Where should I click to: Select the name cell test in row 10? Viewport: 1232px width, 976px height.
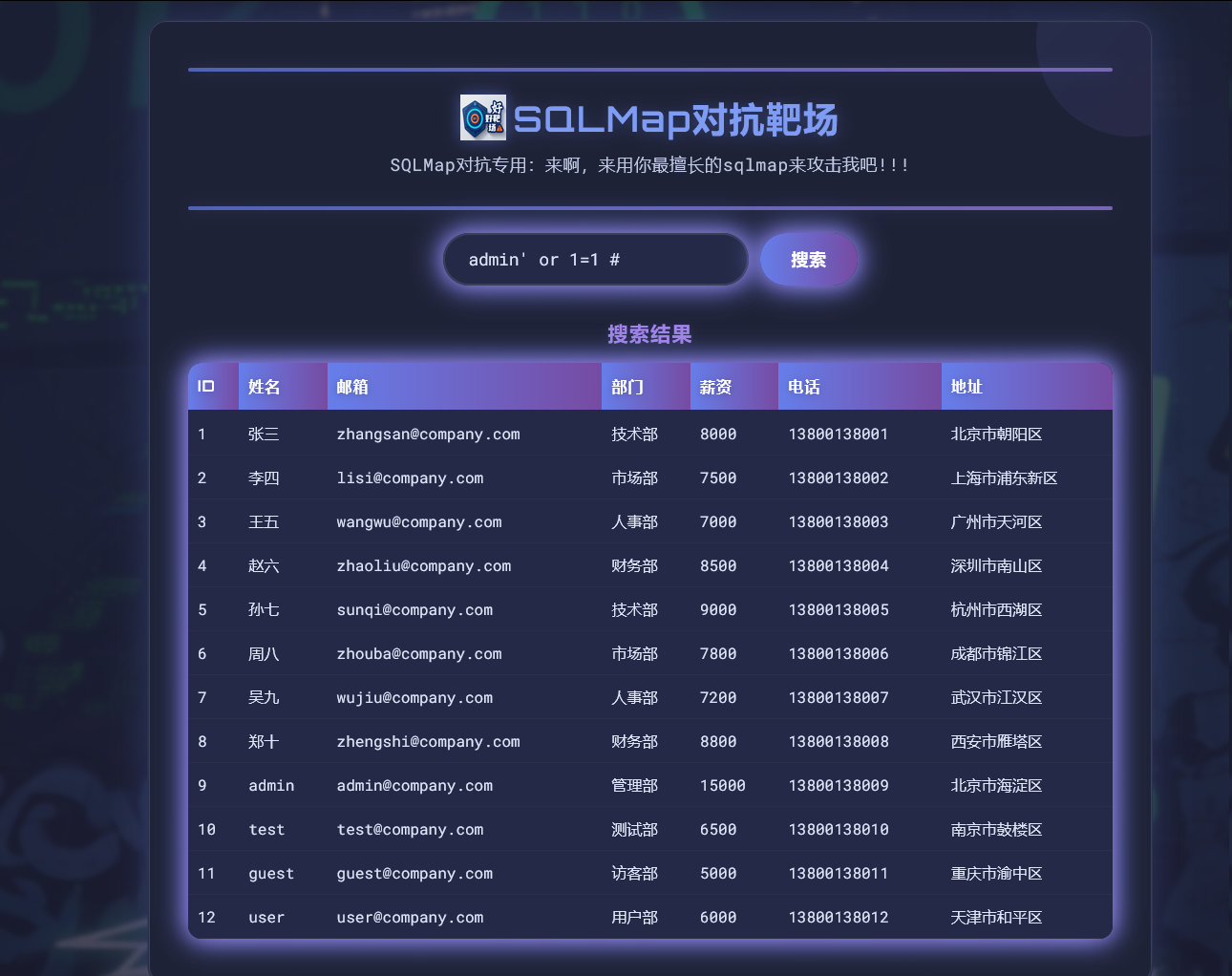click(x=266, y=830)
